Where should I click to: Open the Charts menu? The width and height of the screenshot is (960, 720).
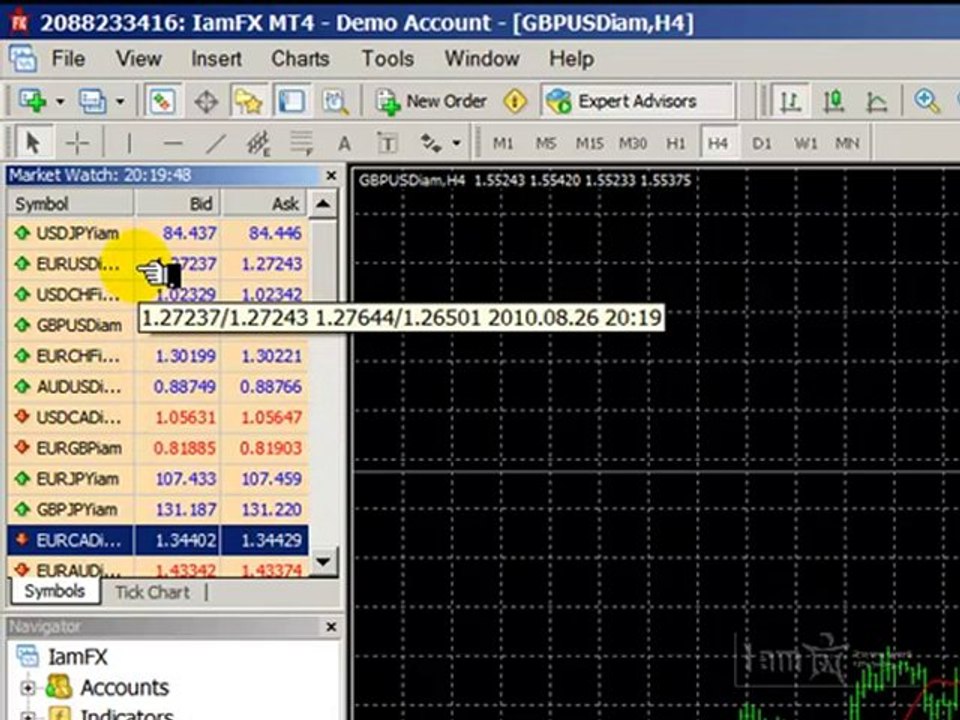(x=300, y=59)
